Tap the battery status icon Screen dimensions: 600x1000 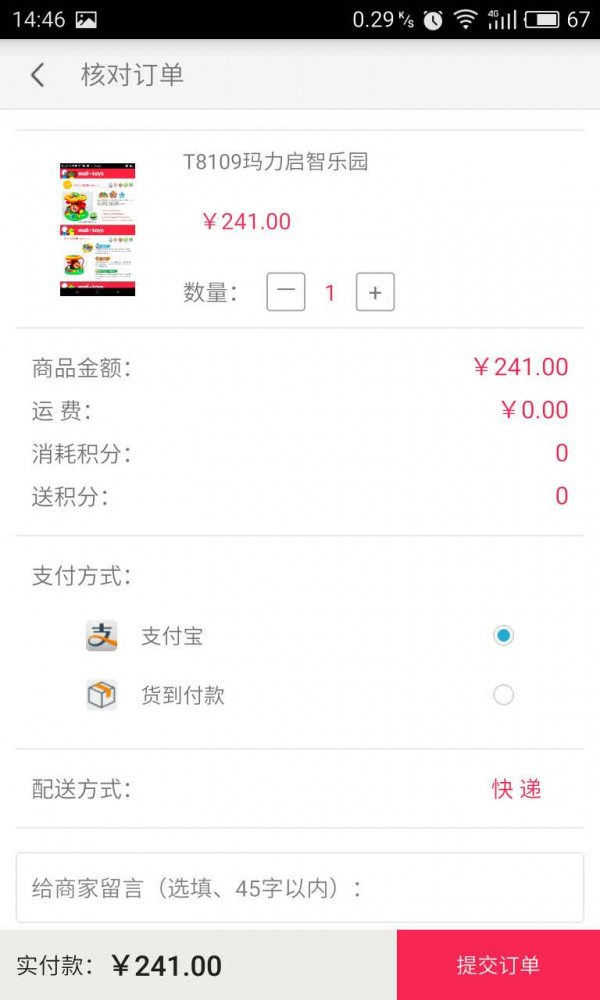click(x=541, y=19)
